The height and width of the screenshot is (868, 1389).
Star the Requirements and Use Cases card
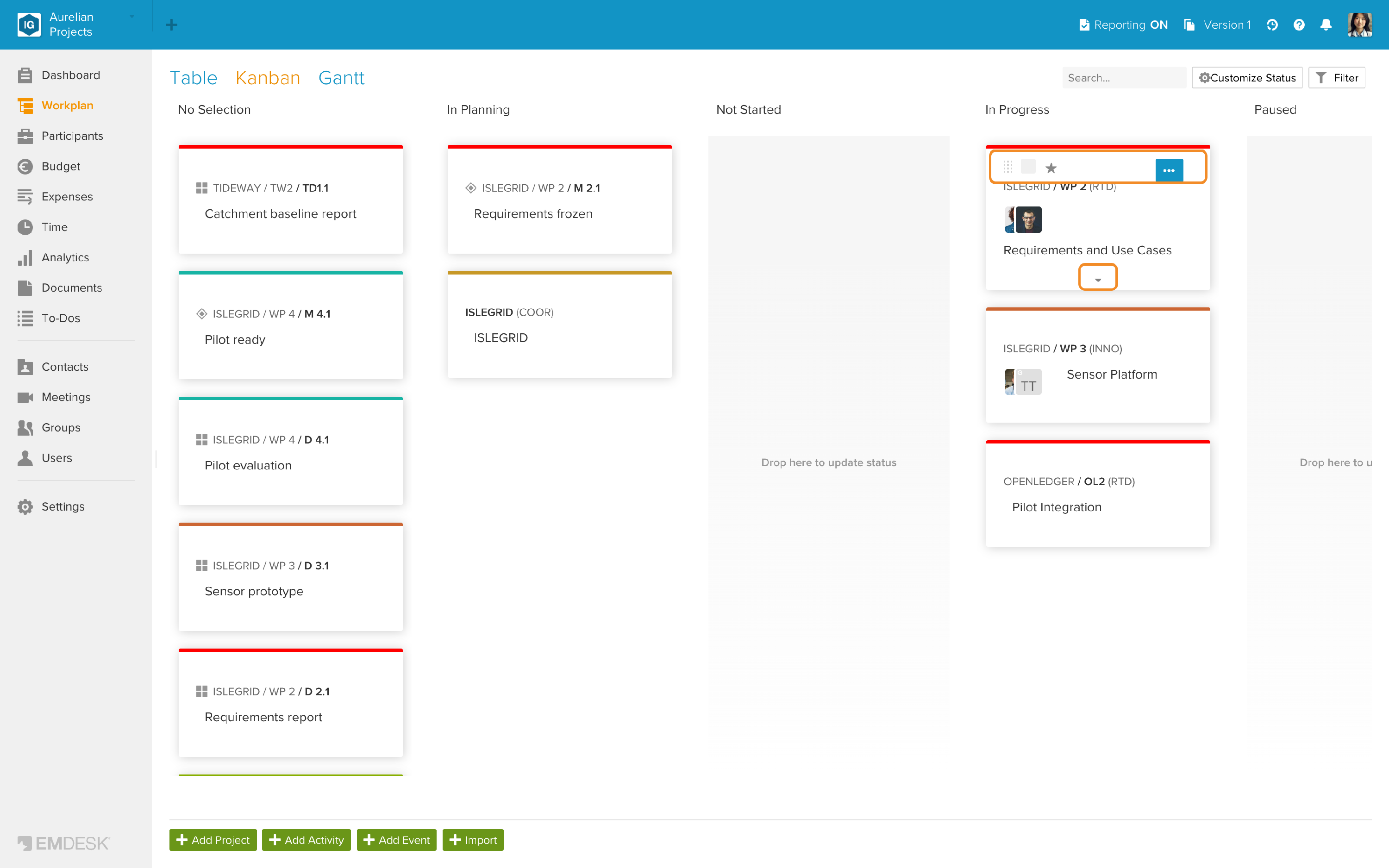click(x=1051, y=168)
